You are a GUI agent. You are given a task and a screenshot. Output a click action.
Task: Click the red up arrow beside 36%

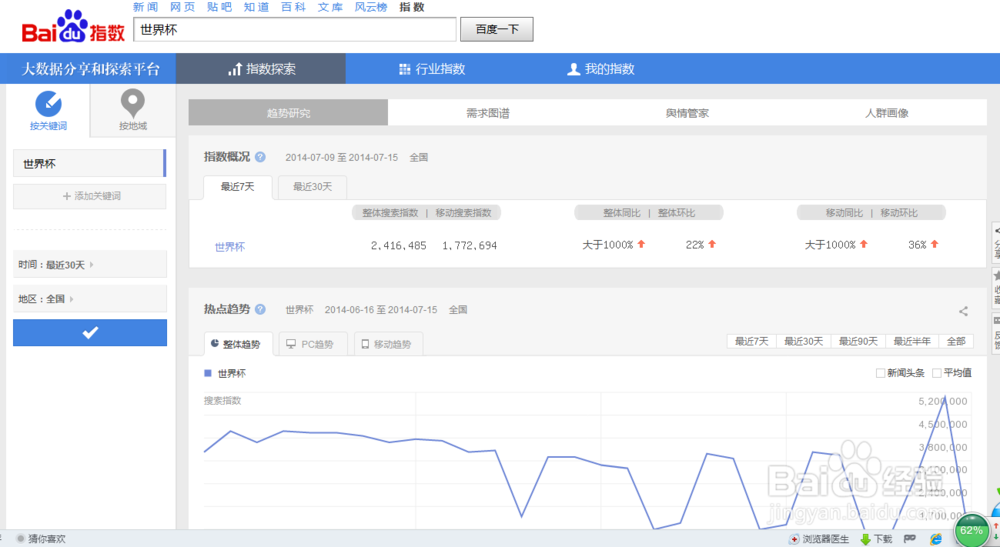pyautogui.click(x=934, y=244)
